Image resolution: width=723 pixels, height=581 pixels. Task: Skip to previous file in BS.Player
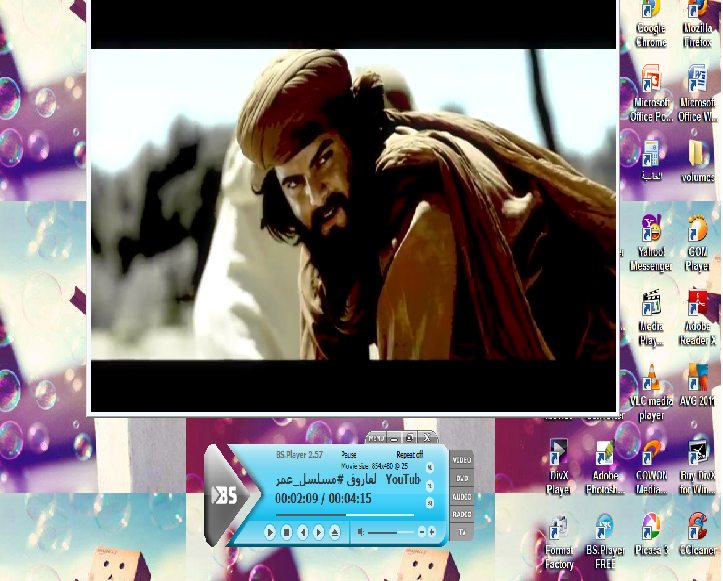click(x=302, y=532)
